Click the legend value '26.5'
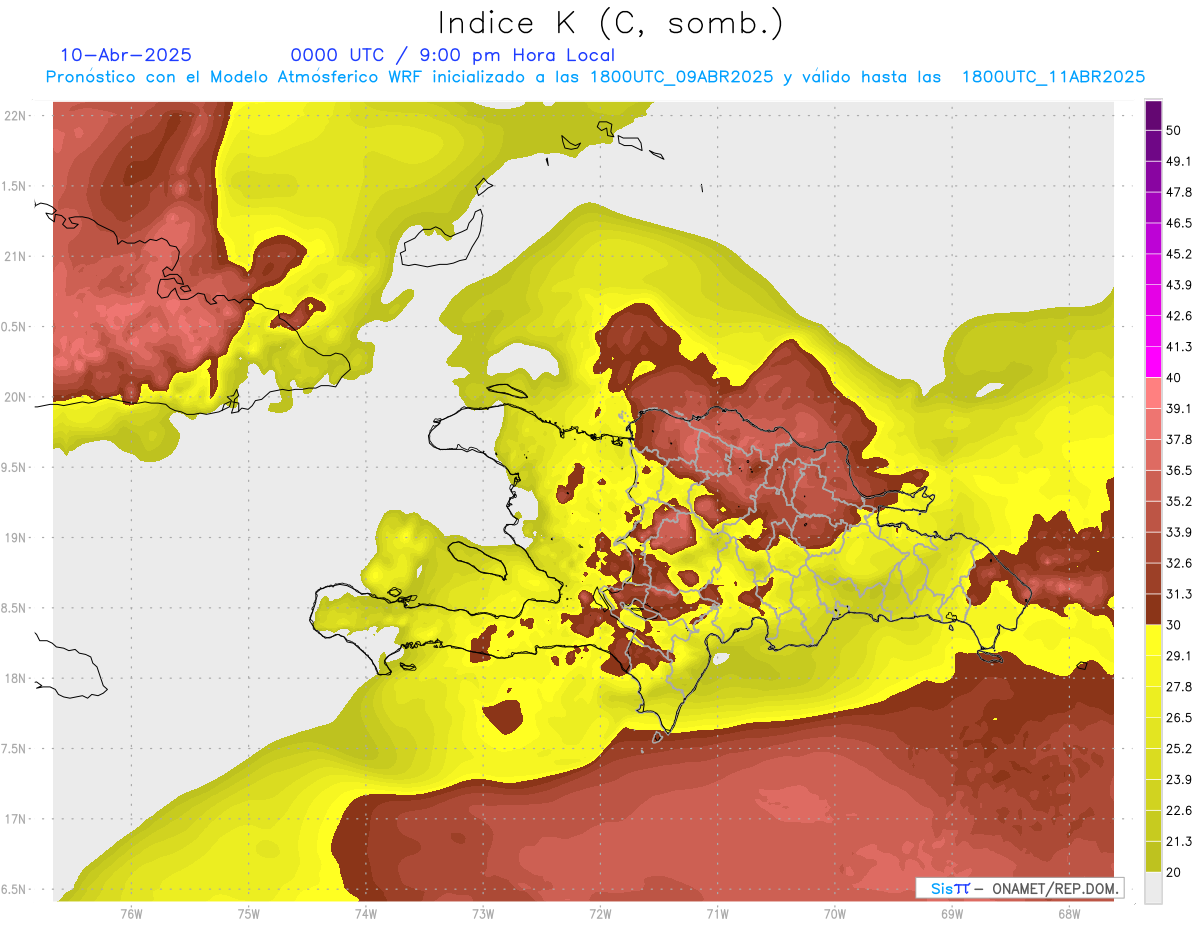The width and height of the screenshot is (1200, 927). pyautogui.click(x=1179, y=718)
